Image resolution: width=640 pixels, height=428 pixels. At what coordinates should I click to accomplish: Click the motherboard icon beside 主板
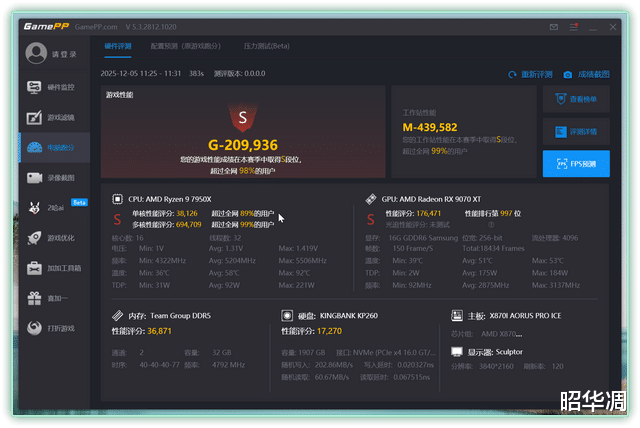(x=457, y=315)
